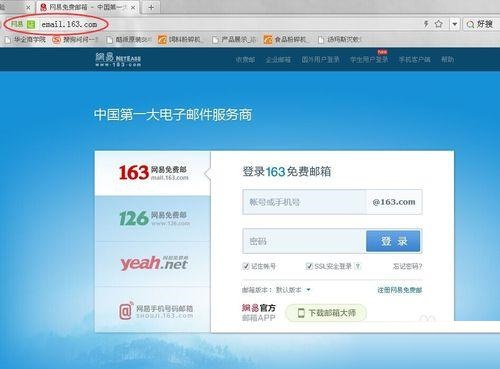Click the address bar showing email.163.com

[69, 24]
